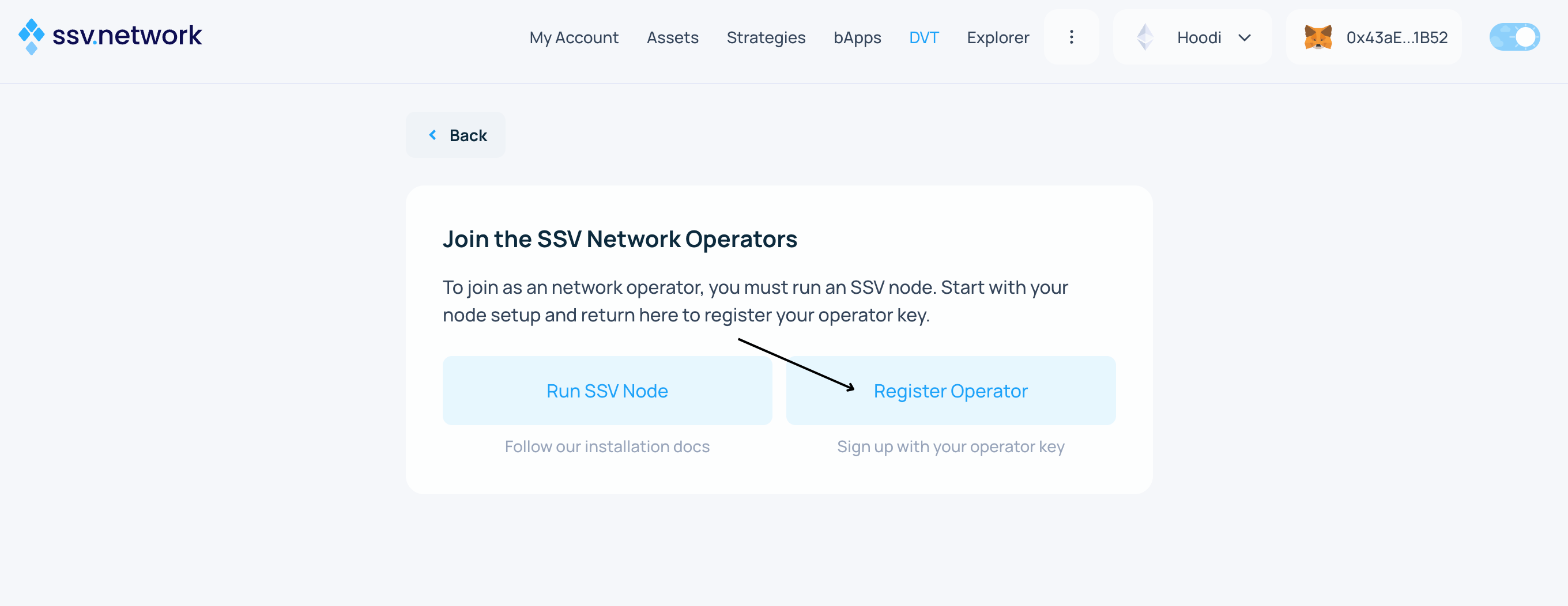1568x606 pixels.
Task: Select the wallet address 0x43aE...1B52
Action: pos(1397,37)
